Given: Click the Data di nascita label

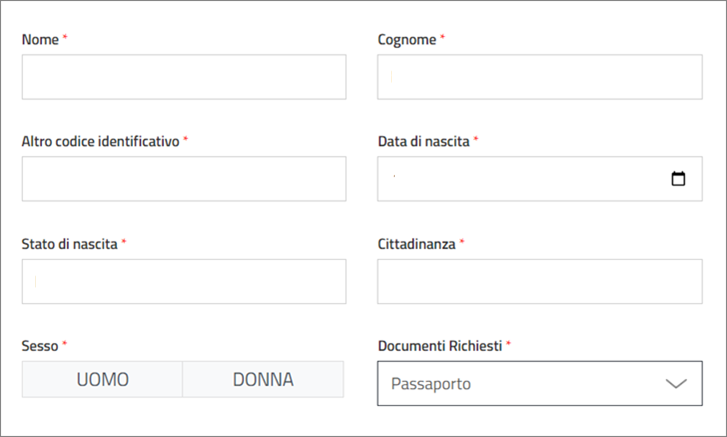Looking at the screenshot, I should [x=424, y=141].
